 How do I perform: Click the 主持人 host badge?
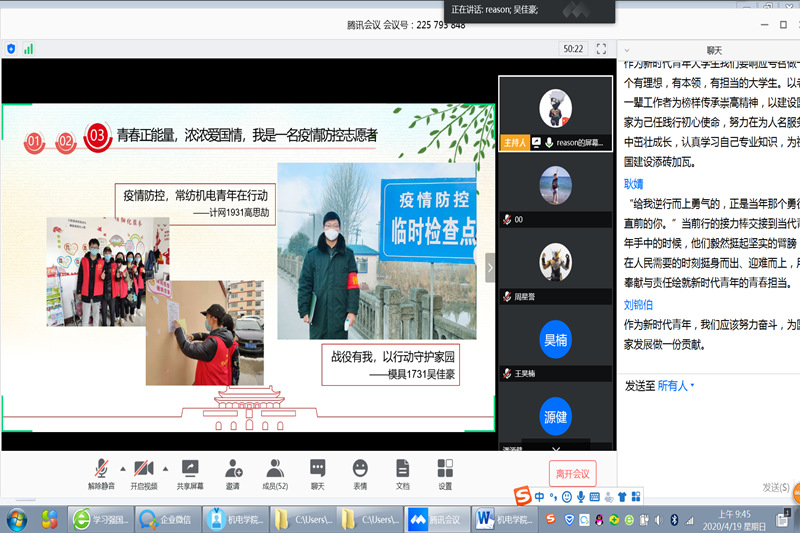click(x=514, y=143)
